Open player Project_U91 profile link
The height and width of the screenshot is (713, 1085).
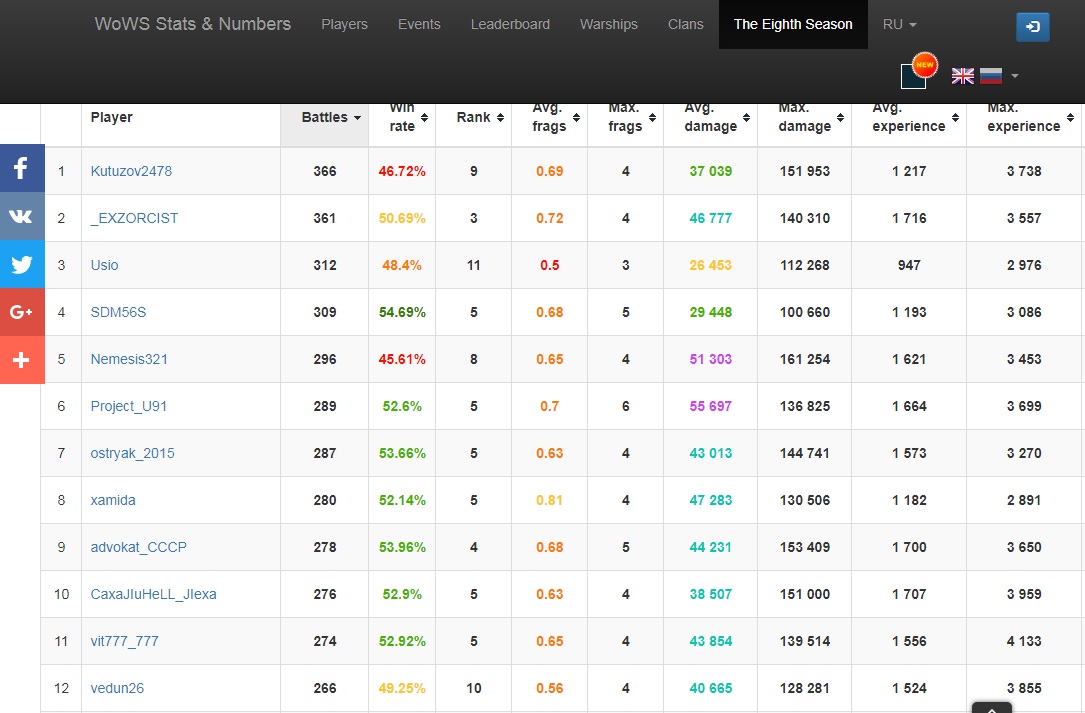(x=129, y=406)
